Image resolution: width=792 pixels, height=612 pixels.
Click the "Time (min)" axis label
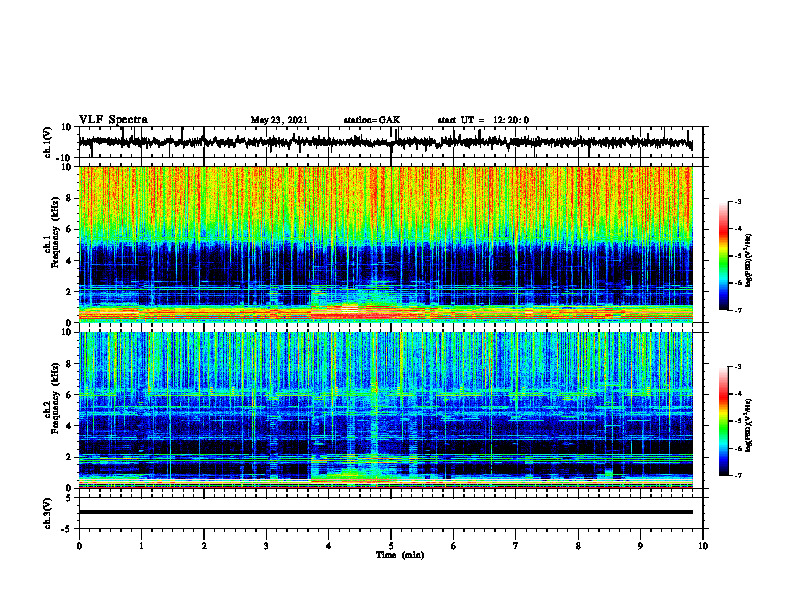[x=400, y=555]
